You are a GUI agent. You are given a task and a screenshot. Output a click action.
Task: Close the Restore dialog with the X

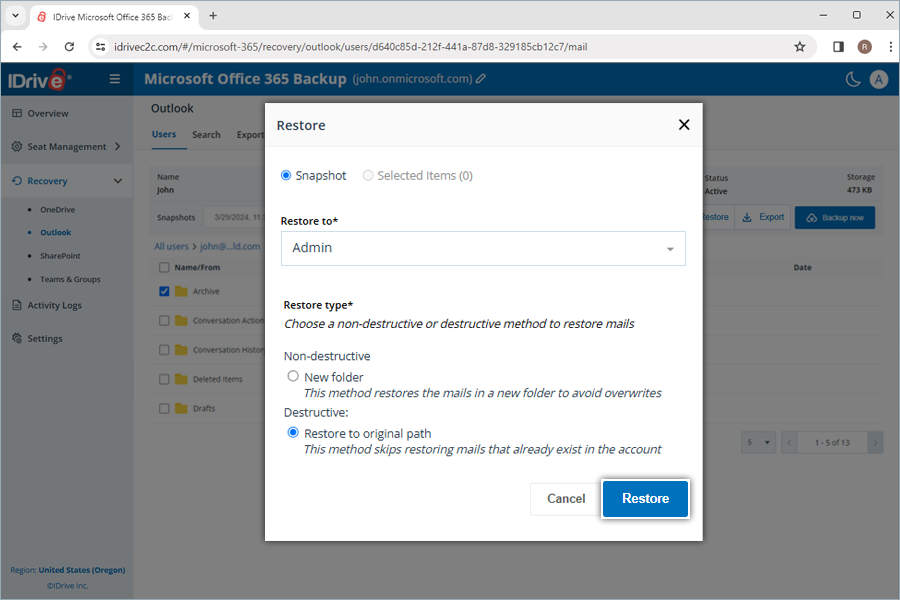(684, 124)
